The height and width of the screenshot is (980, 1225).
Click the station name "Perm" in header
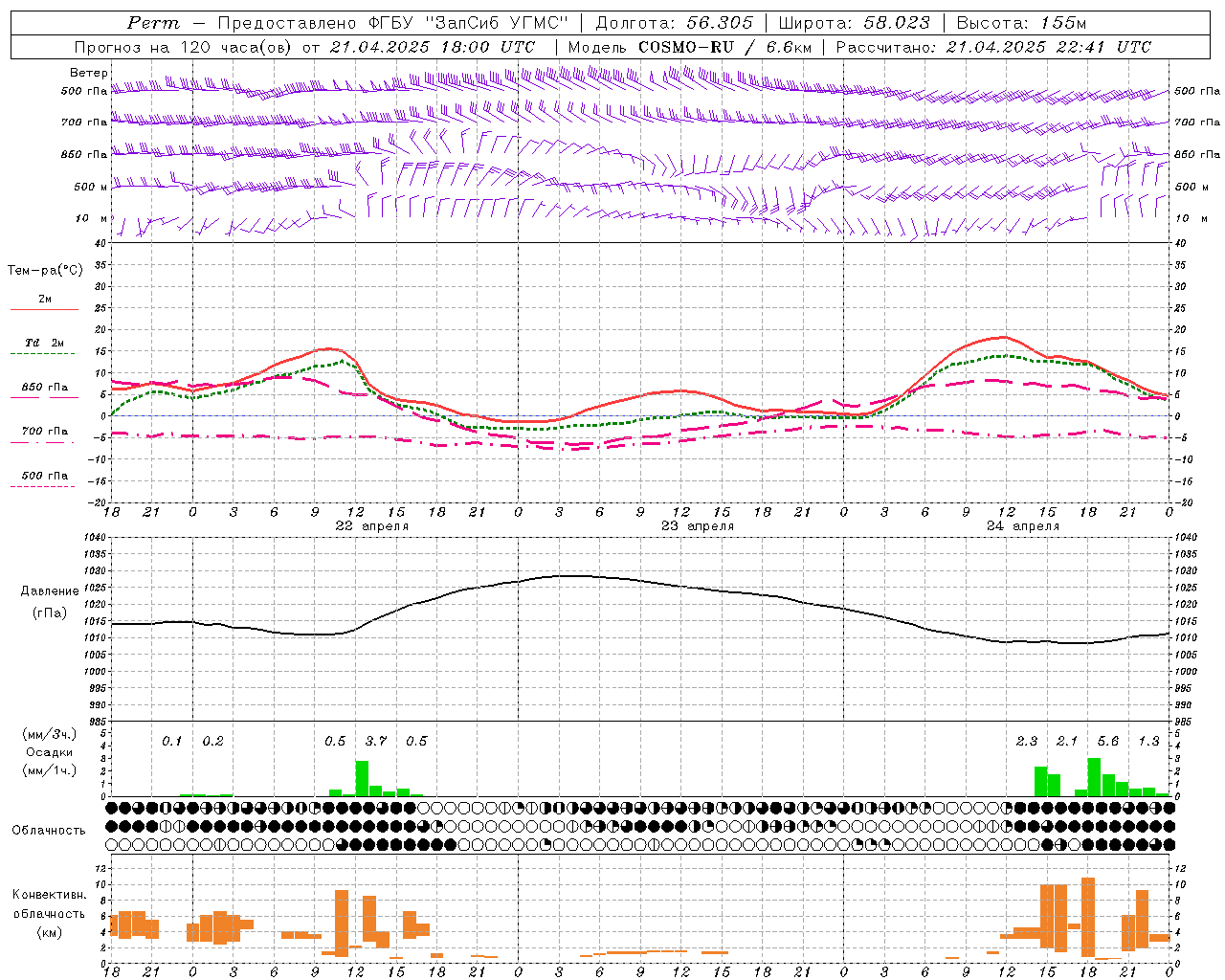(x=153, y=23)
